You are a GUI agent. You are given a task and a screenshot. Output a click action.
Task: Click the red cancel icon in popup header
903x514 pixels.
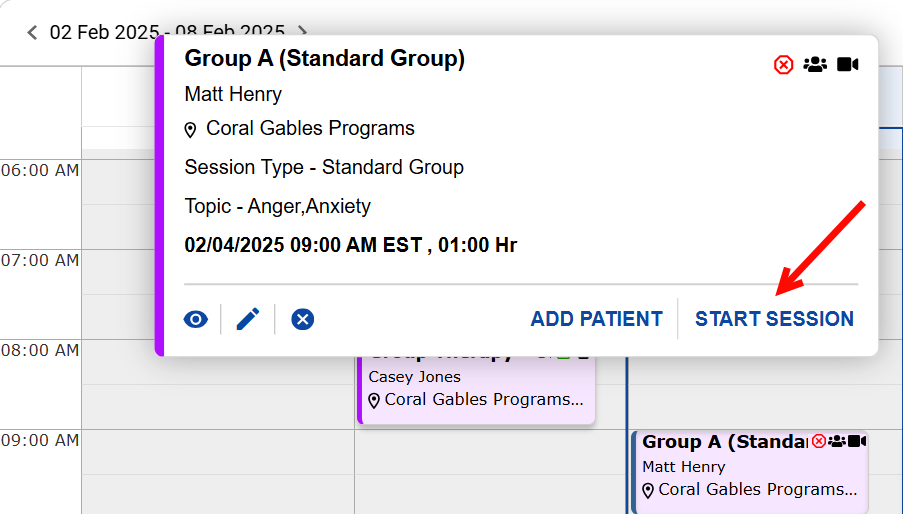point(784,65)
